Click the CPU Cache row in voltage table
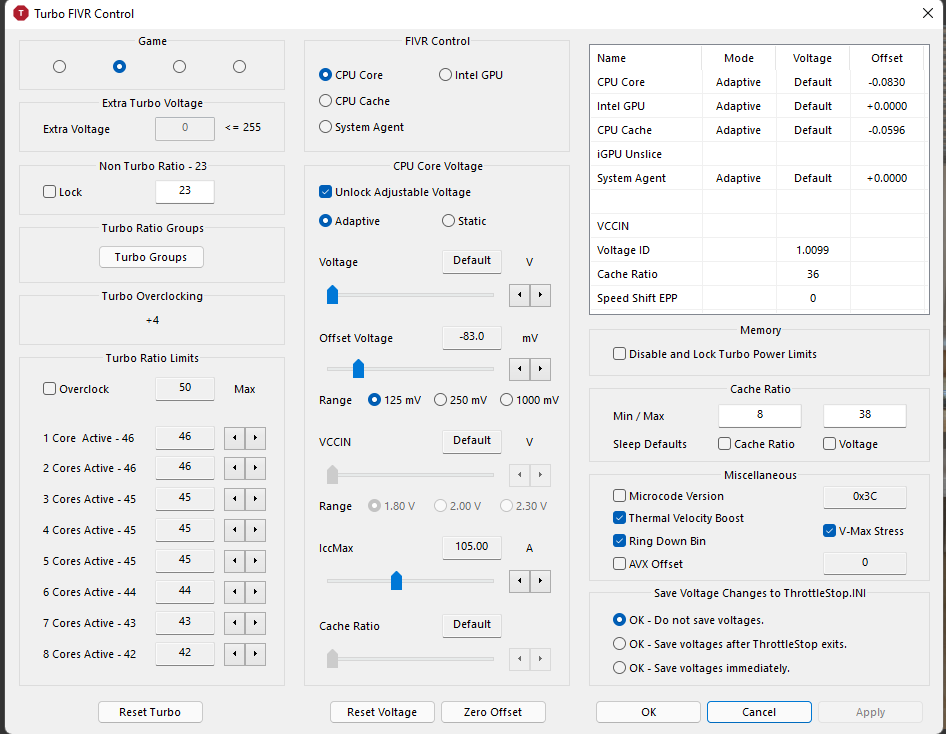 coord(759,130)
